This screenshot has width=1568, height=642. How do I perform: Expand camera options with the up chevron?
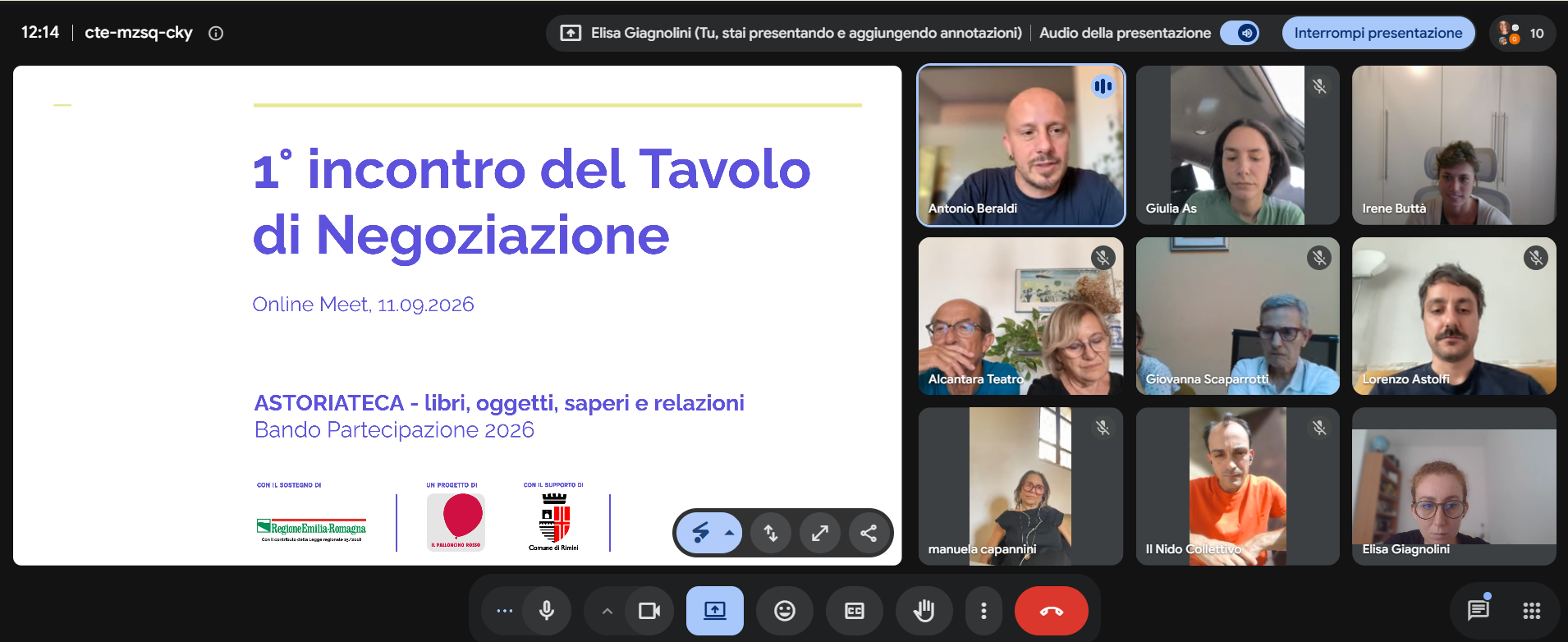pos(607,611)
